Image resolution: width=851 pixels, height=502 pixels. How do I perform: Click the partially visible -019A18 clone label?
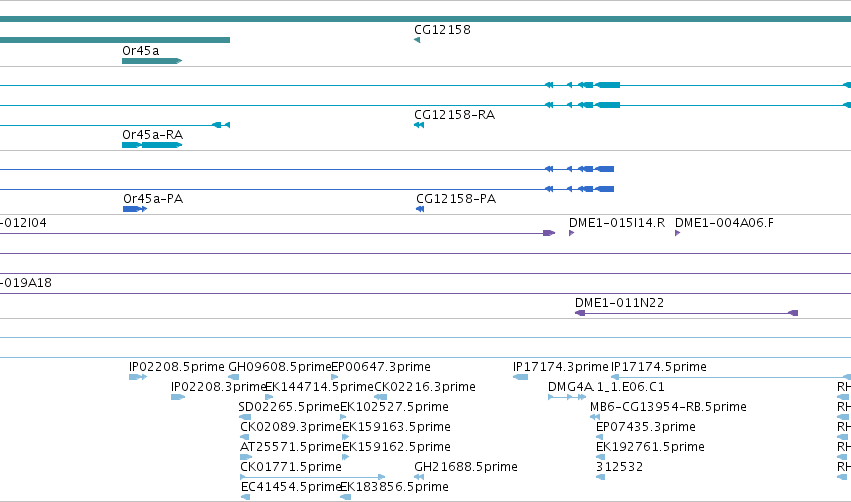(26, 283)
